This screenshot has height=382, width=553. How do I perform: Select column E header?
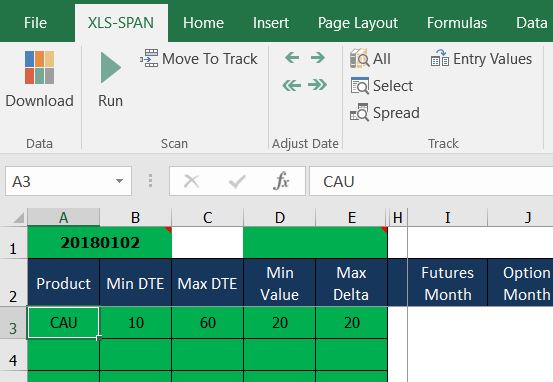pyautogui.click(x=352, y=217)
